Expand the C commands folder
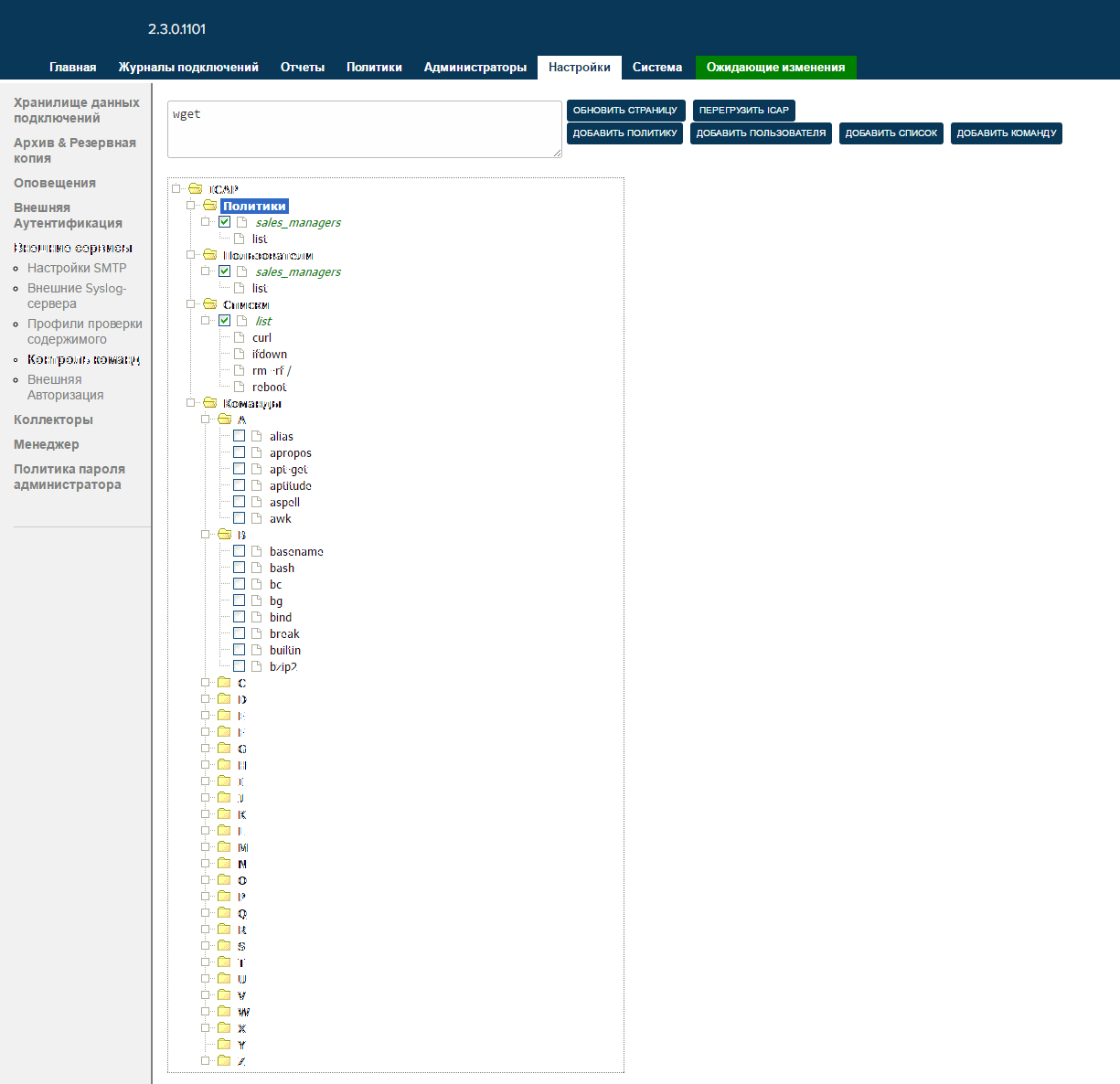 [x=206, y=683]
